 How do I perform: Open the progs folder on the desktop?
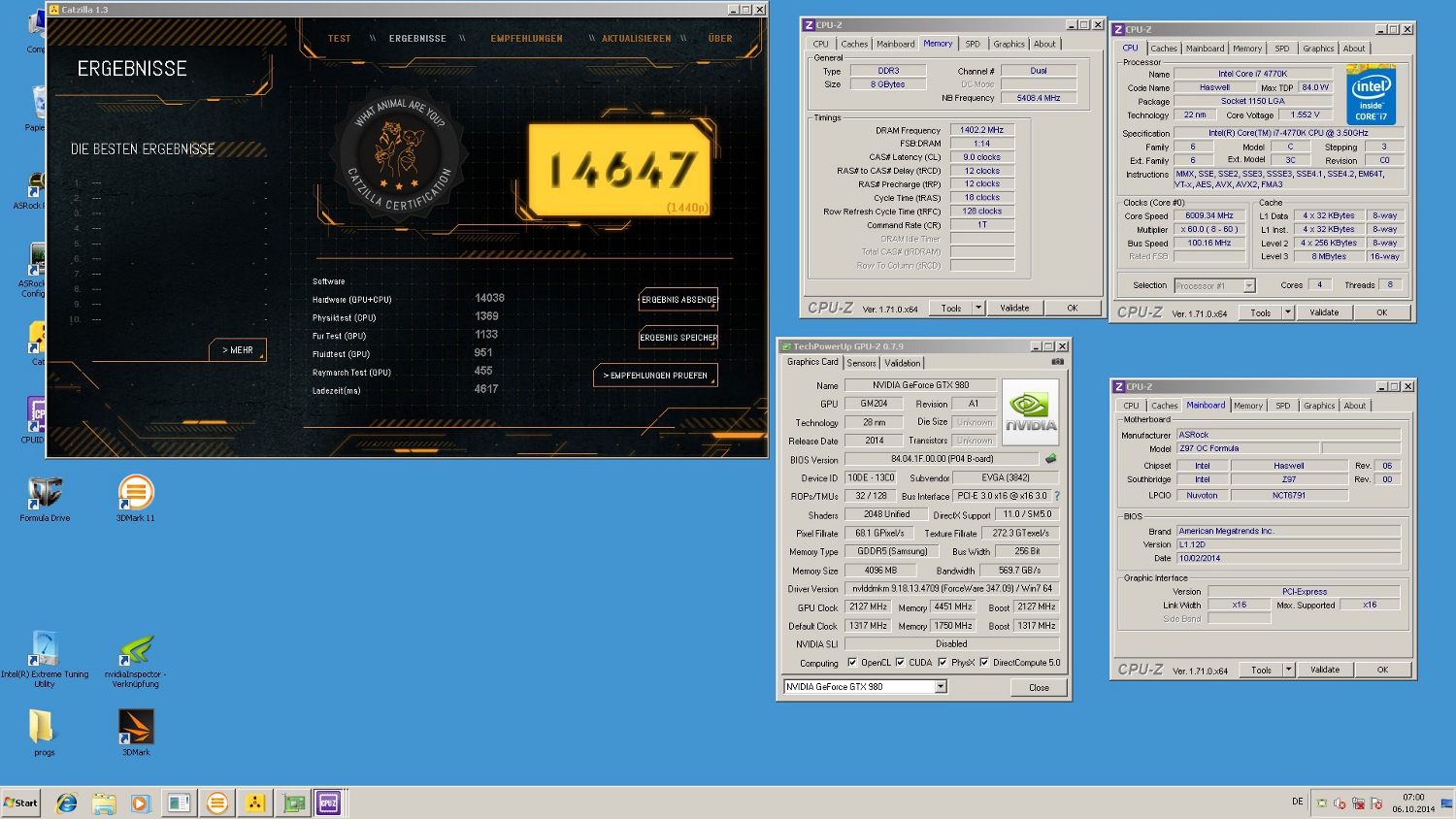[x=44, y=733]
